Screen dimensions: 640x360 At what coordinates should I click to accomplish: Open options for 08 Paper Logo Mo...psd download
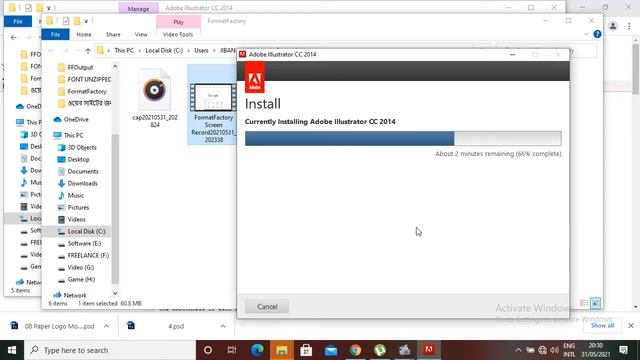pos(106,326)
